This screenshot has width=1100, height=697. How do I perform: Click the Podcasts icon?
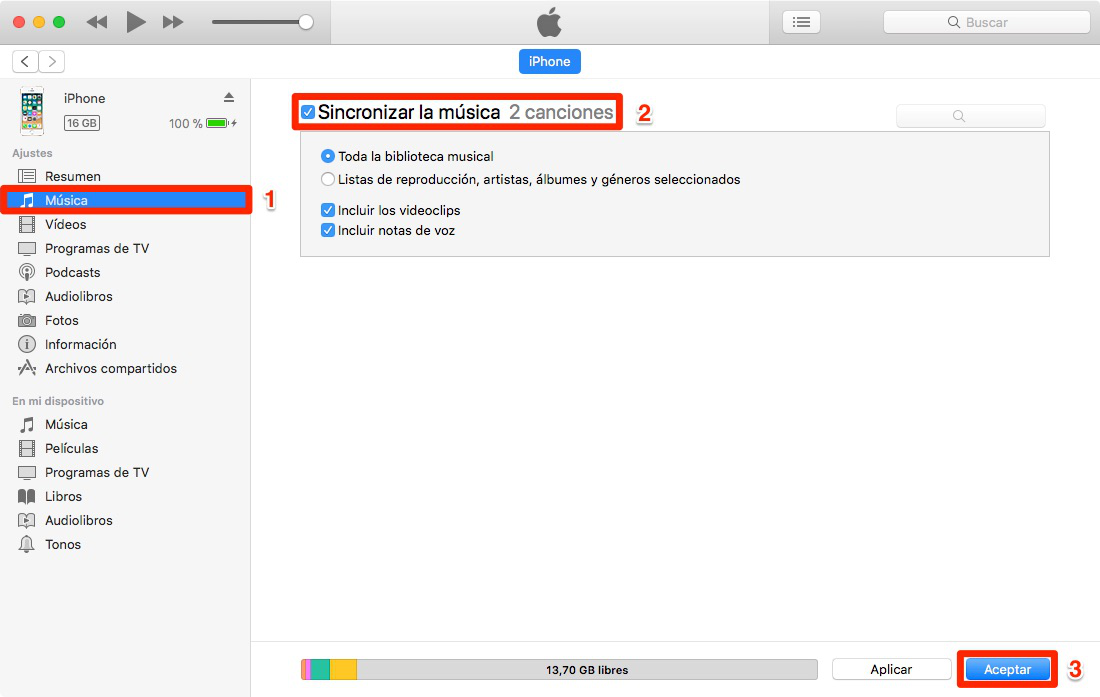27,272
